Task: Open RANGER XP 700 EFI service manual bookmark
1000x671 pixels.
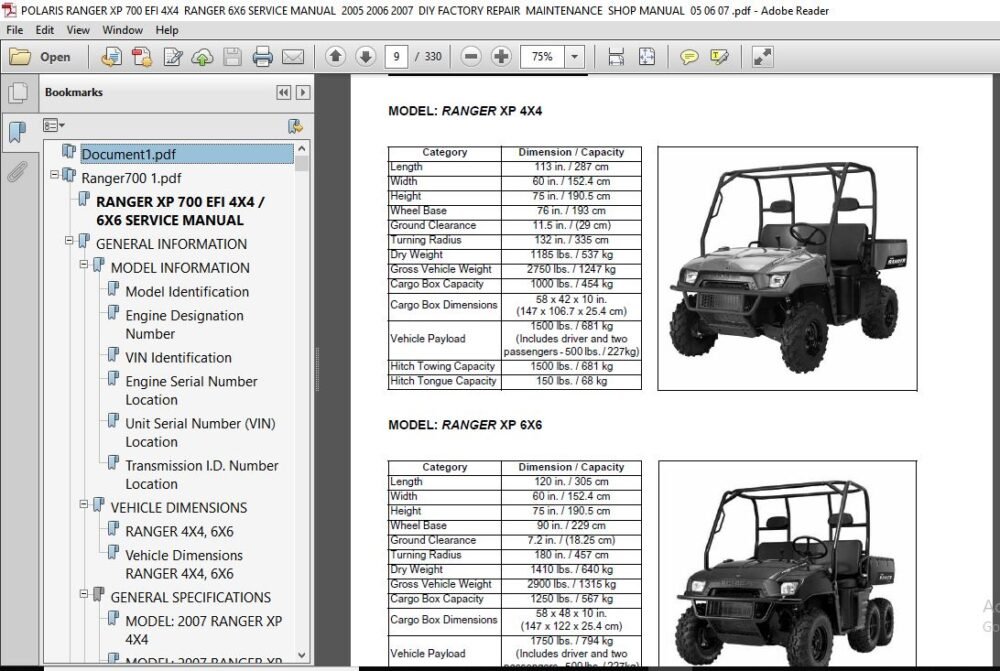Action: point(180,211)
